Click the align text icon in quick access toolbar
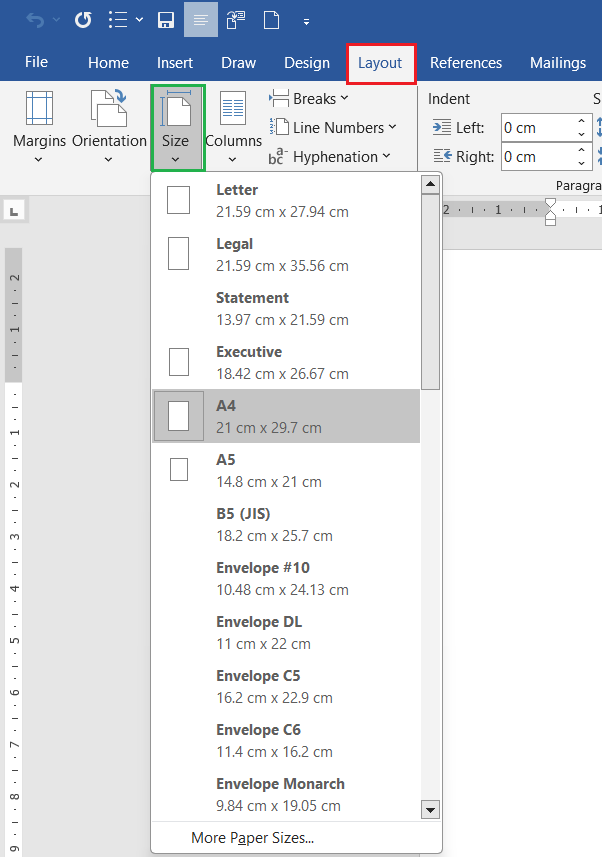Image resolution: width=602 pixels, height=857 pixels. 201,20
